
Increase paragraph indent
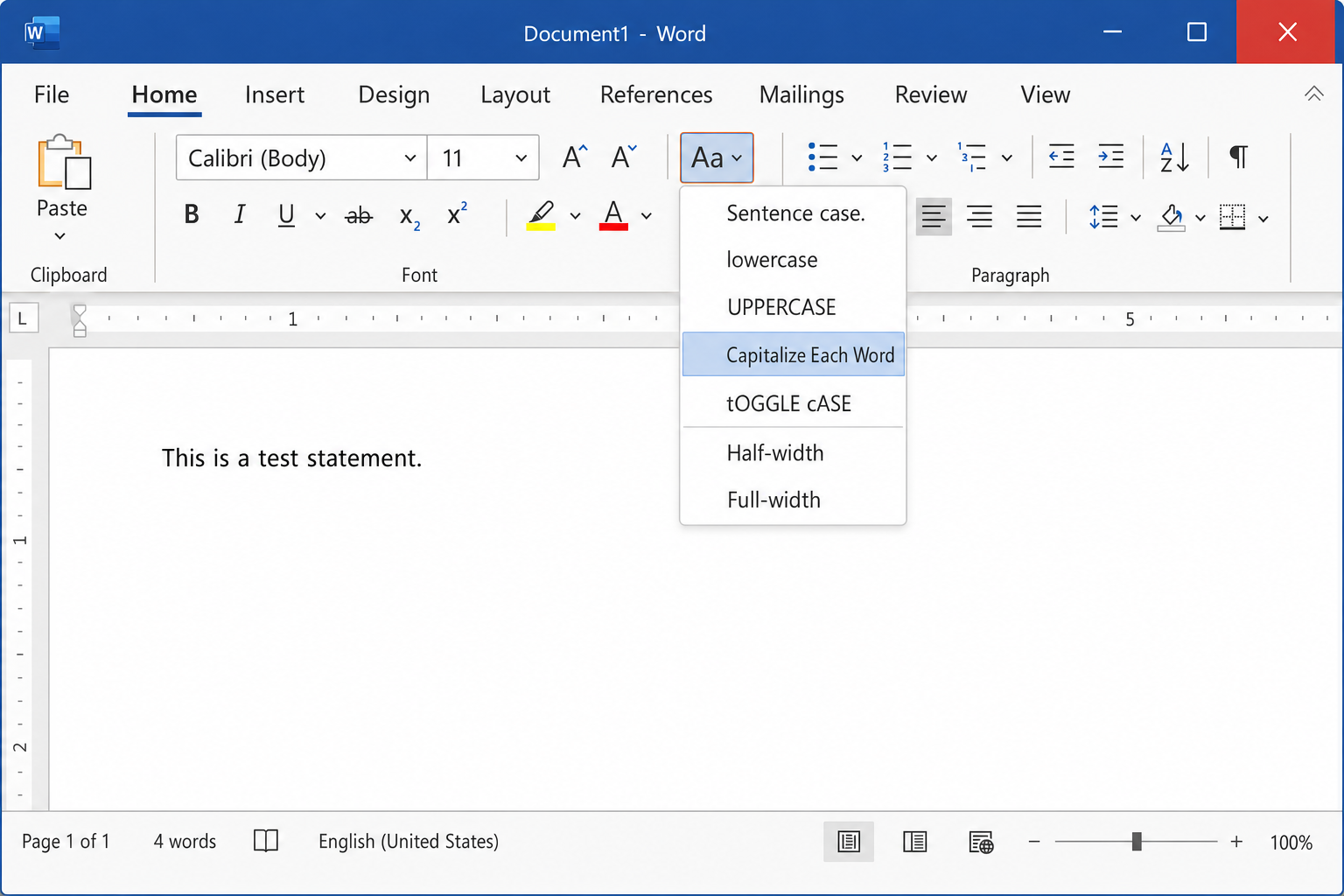coord(1110,157)
